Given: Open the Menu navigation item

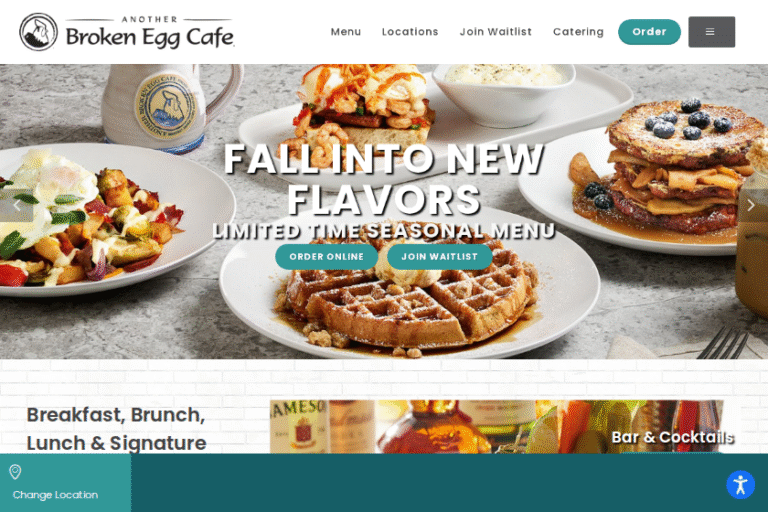Looking at the screenshot, I should [x=346, y=32].
